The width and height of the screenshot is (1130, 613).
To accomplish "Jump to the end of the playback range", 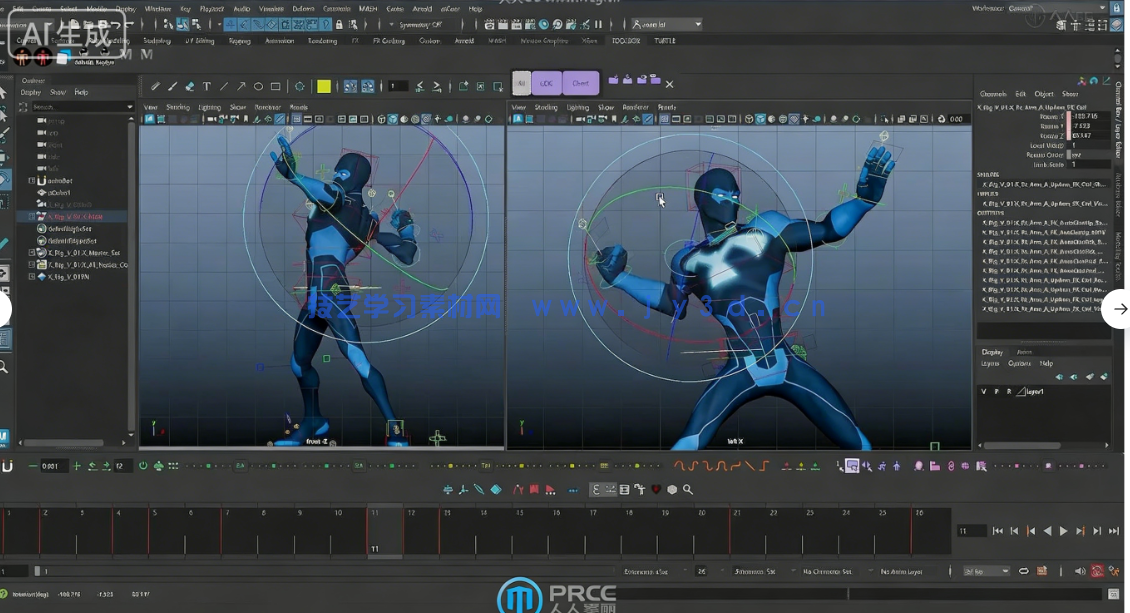I will pyautogui.click(x=1114, y=531).
